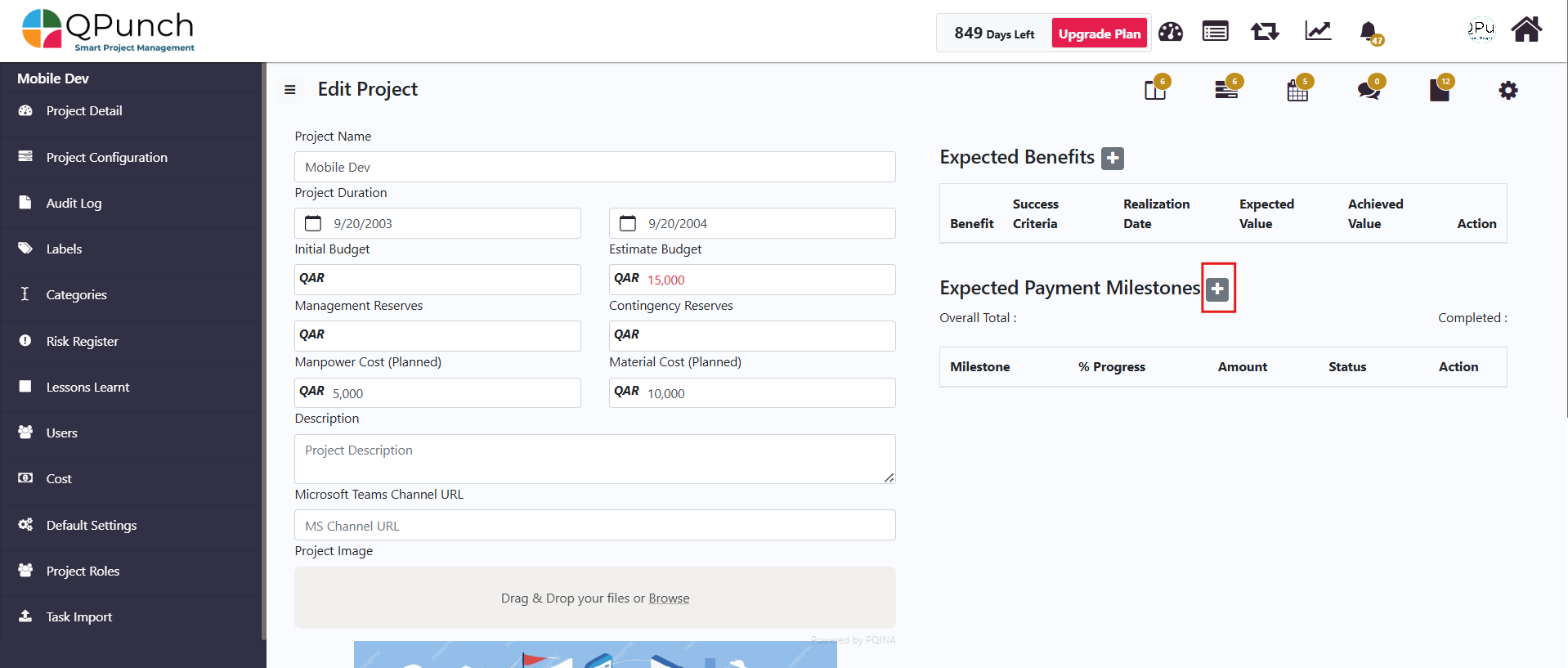Open Project Configuration in sidebar
The width and height of the screenshot is (1568, 668).
[131, 157]
